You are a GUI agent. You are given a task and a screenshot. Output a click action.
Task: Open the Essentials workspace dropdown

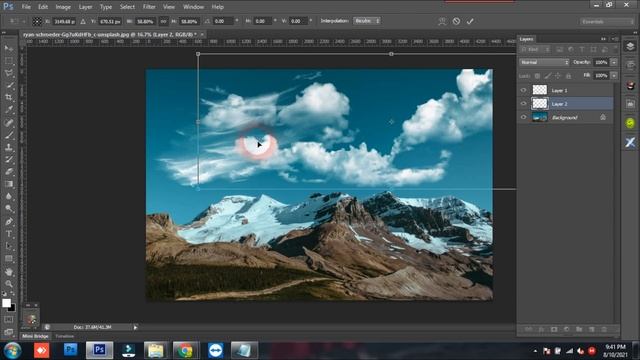coord(606,21)
